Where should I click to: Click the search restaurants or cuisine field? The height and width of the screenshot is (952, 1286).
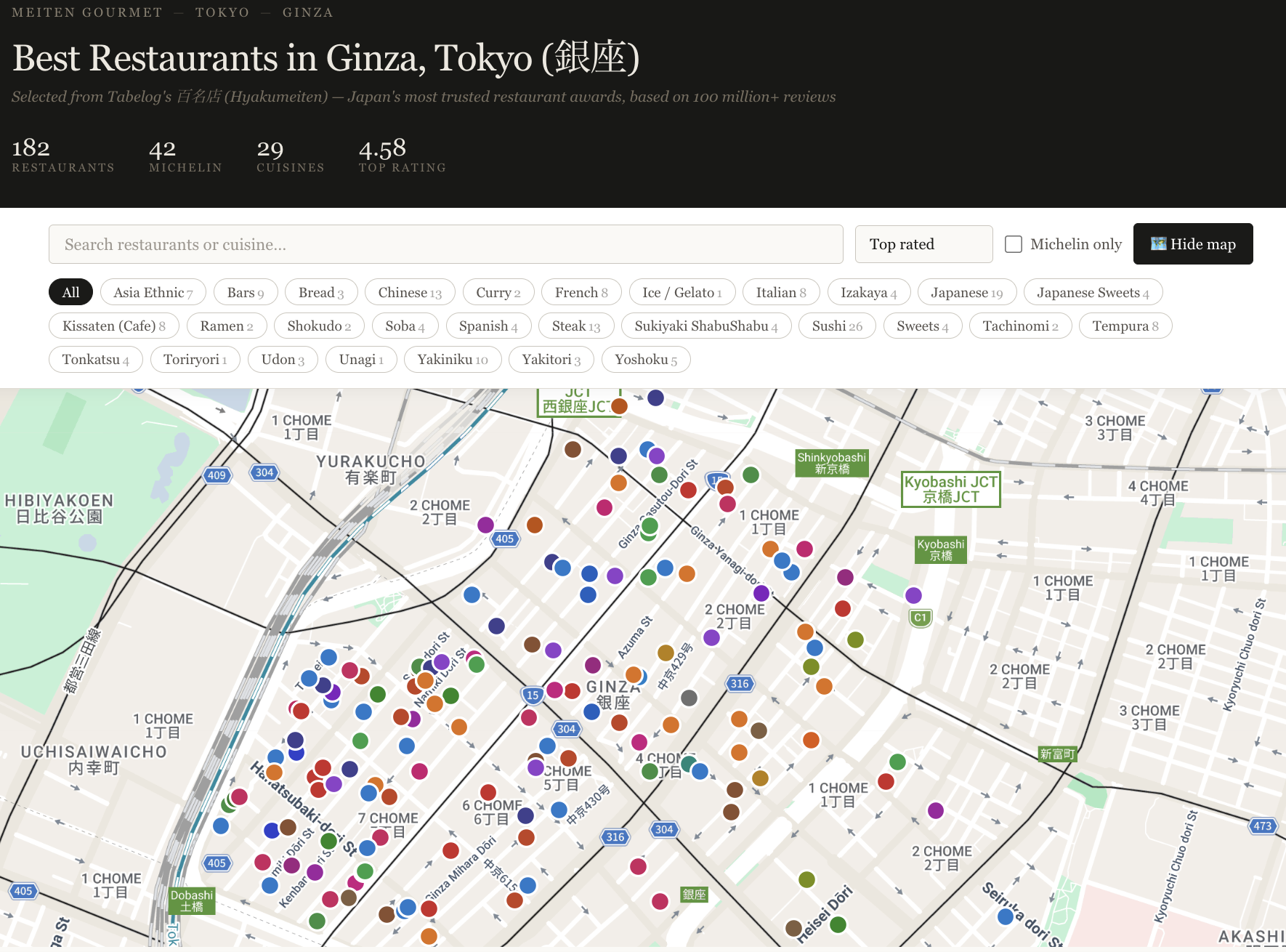(445, 244)
